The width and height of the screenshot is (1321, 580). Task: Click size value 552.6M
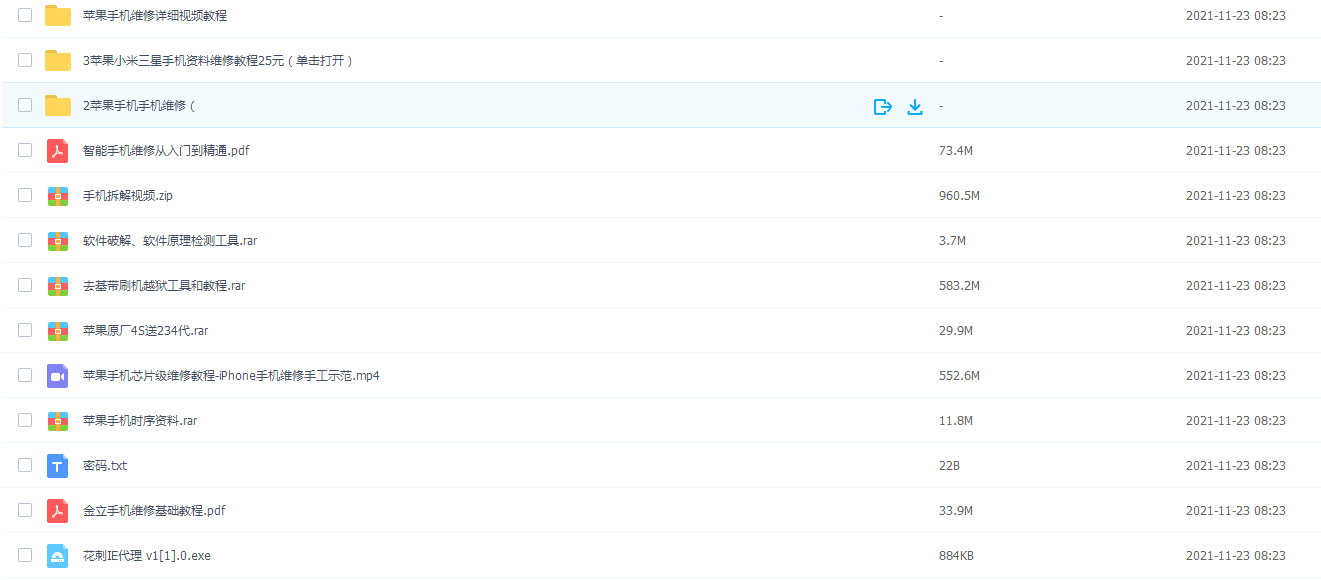click(x=959, y=376)
